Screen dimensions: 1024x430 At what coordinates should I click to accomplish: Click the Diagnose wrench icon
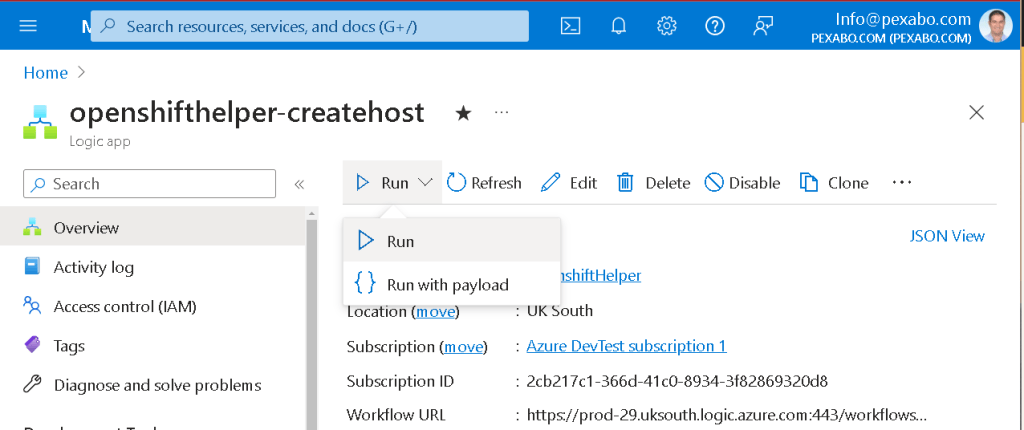32,384
